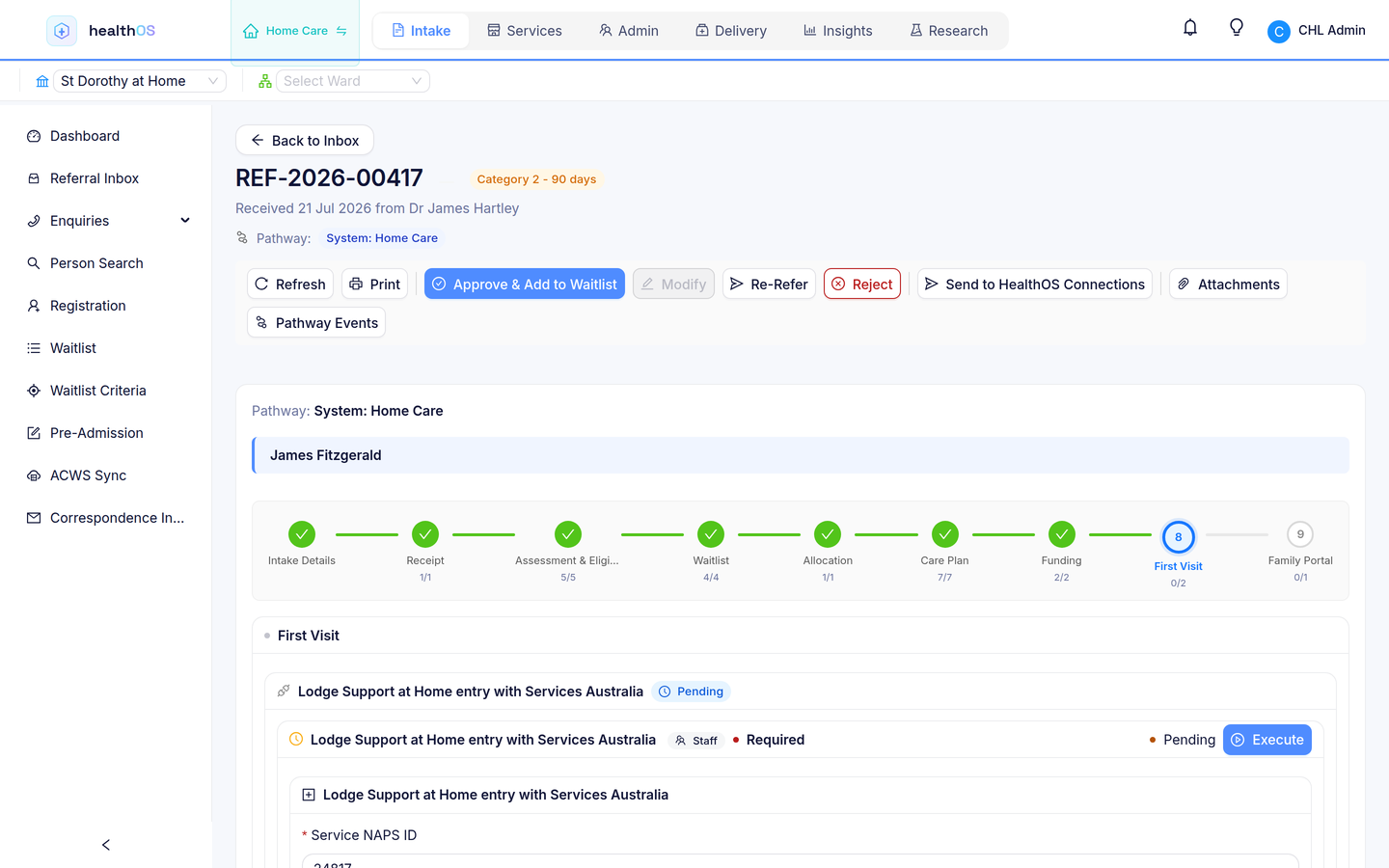
Task: Open the Services tab
Action: 525,31
